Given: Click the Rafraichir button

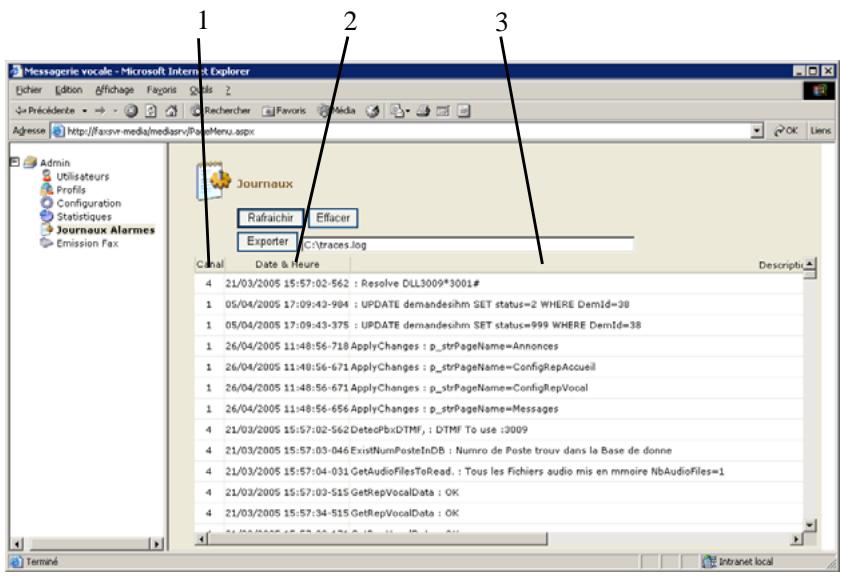Looking at the screenshot, I should (270, 218).
